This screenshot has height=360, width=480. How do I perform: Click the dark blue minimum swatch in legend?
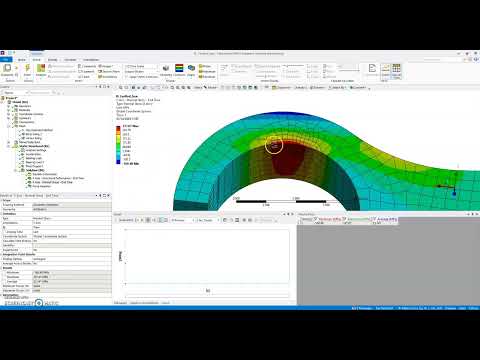pyautogui.click(x=118, y=162)
